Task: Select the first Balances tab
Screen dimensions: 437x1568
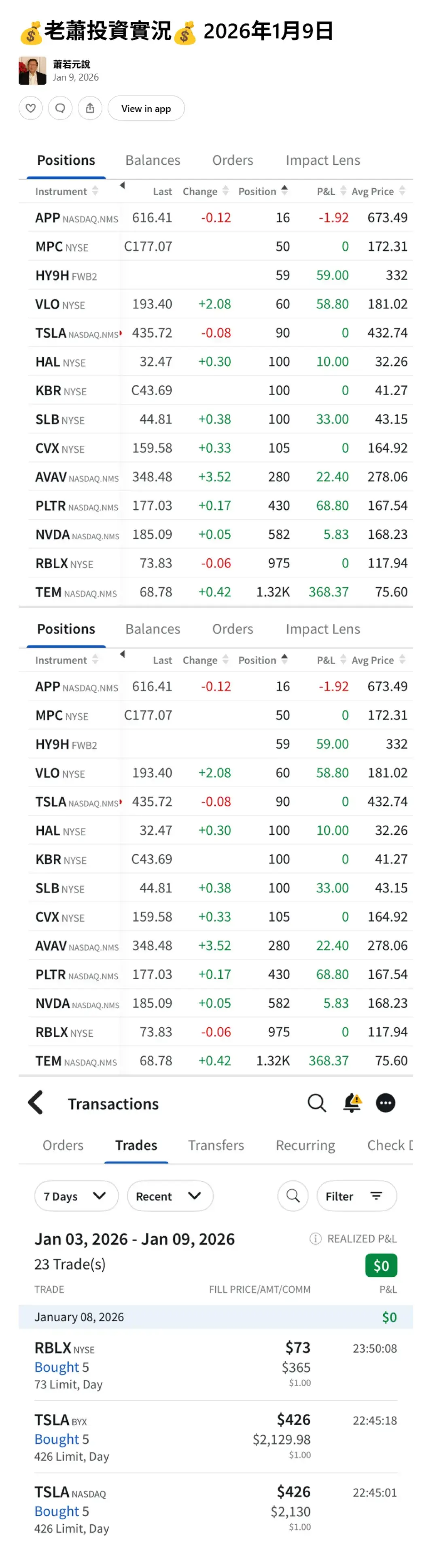Action: pyautogui.click(x=153, y=160)
